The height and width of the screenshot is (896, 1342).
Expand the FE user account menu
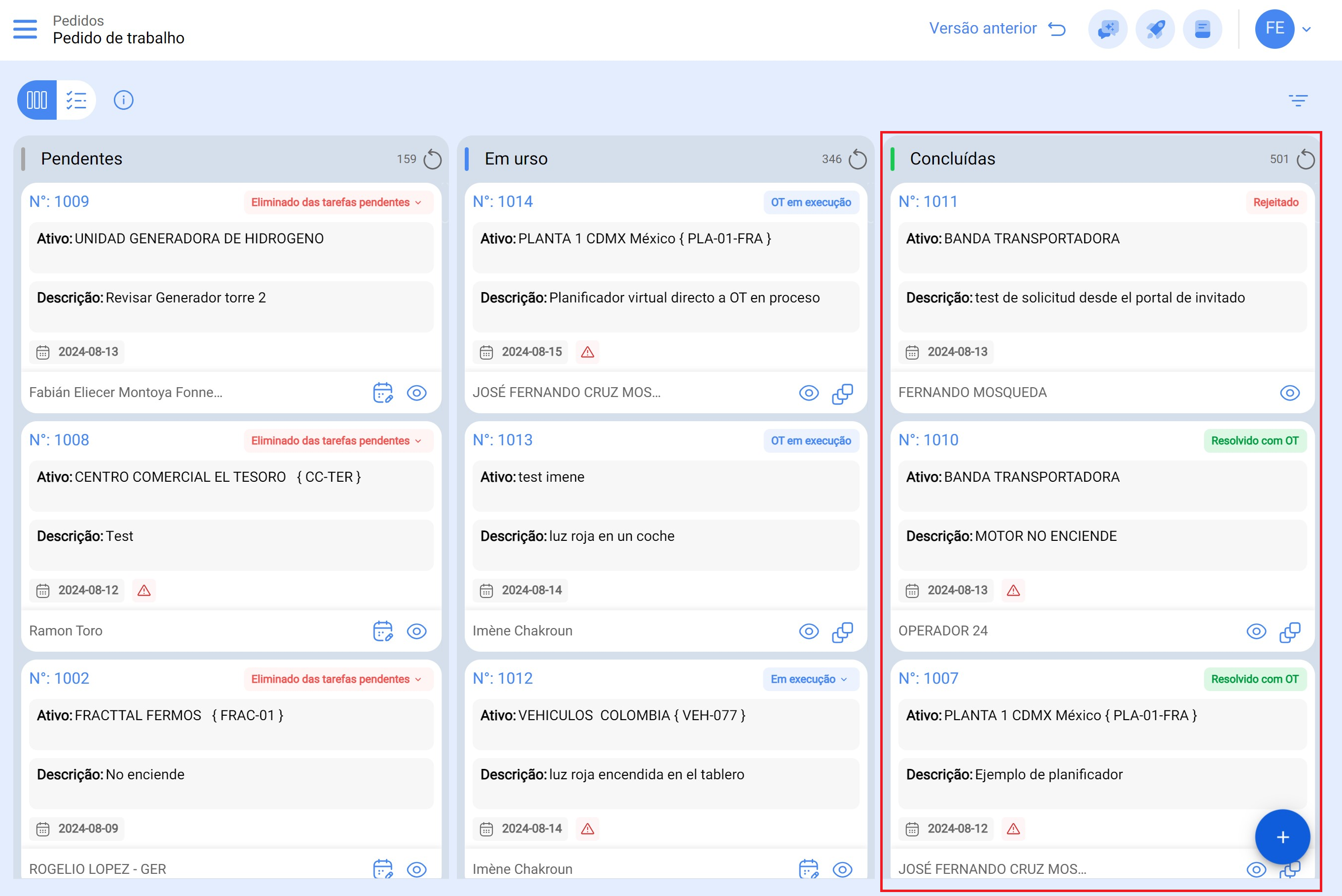point(1306,29)
